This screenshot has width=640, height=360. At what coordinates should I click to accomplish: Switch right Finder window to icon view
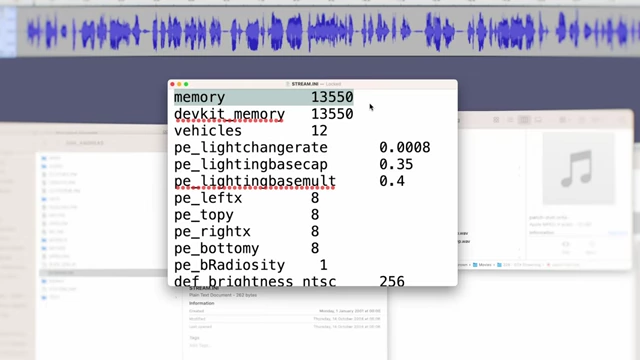496,120
